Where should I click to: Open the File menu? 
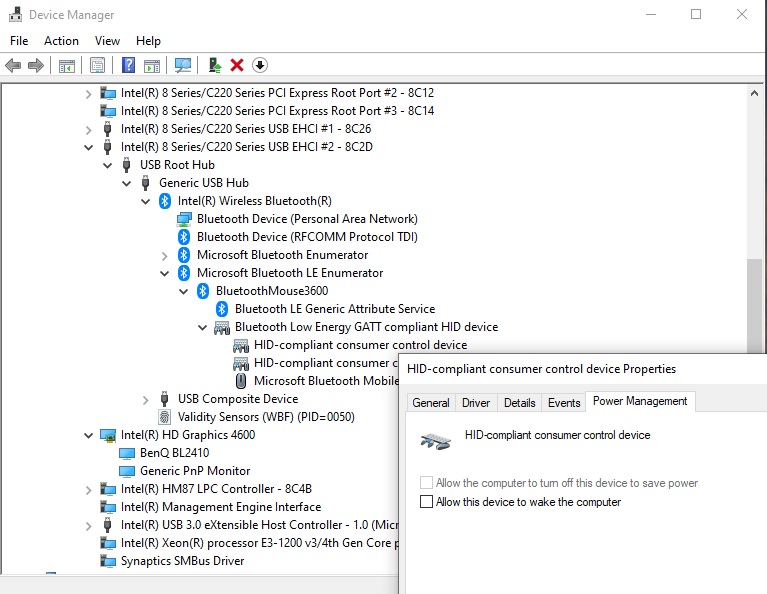19,41
